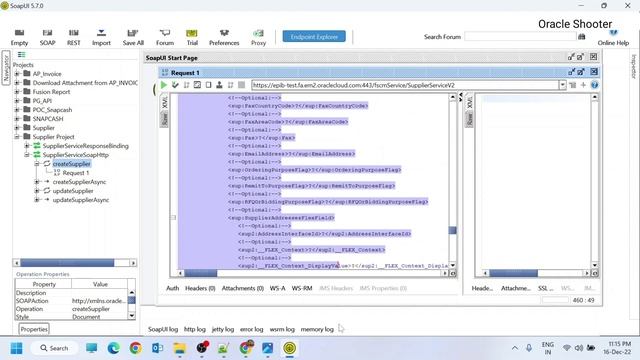Open the endpoint URL dropdown arrow

pyautogui.click(x=562, y=85)
